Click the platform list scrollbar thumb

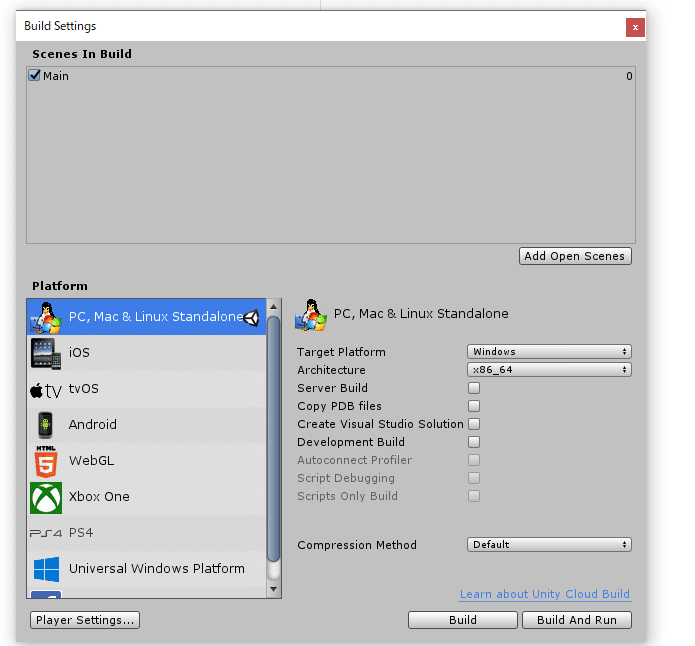coord(273,439)
